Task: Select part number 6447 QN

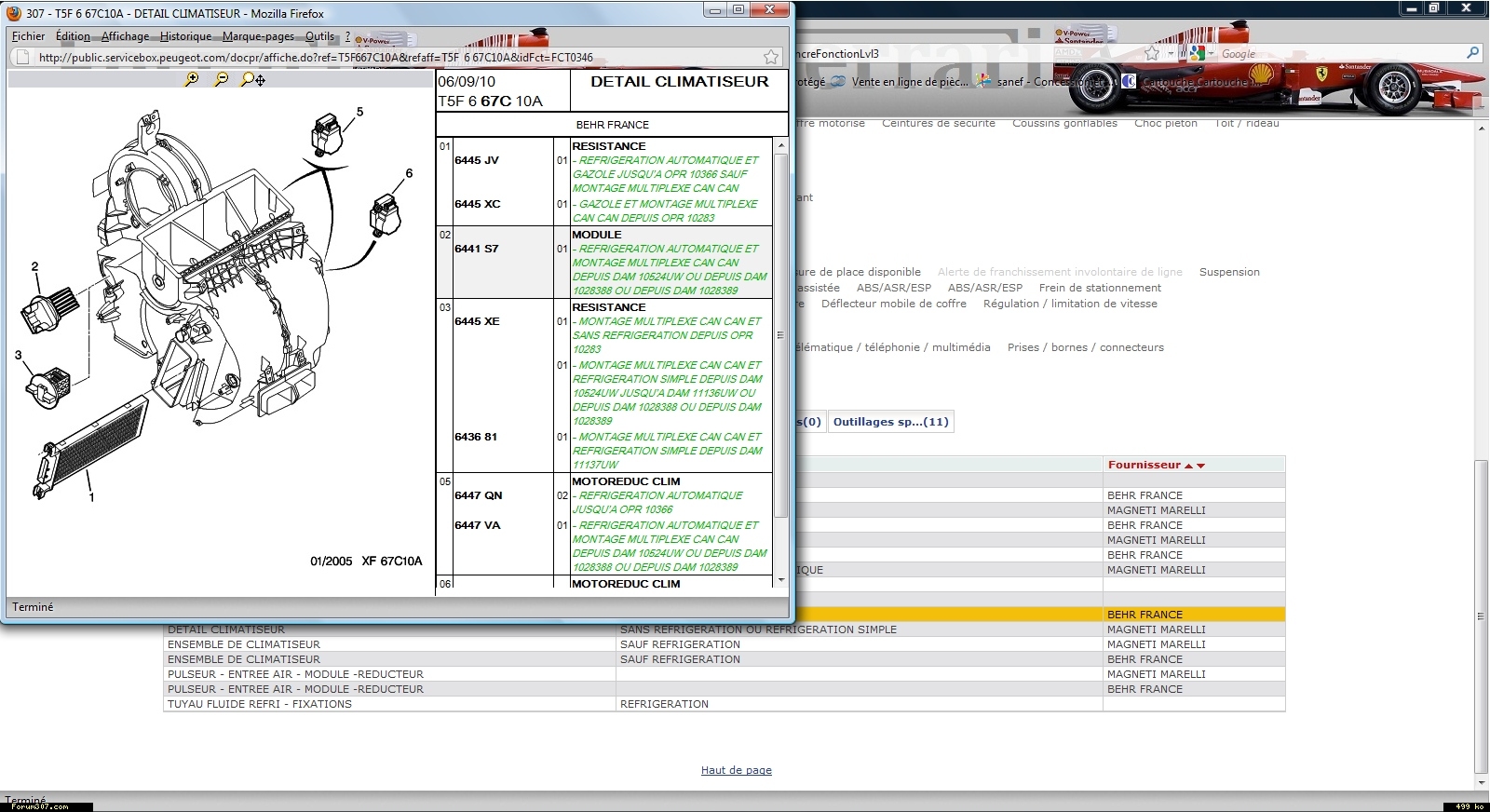Action: [x=478, y=495]
